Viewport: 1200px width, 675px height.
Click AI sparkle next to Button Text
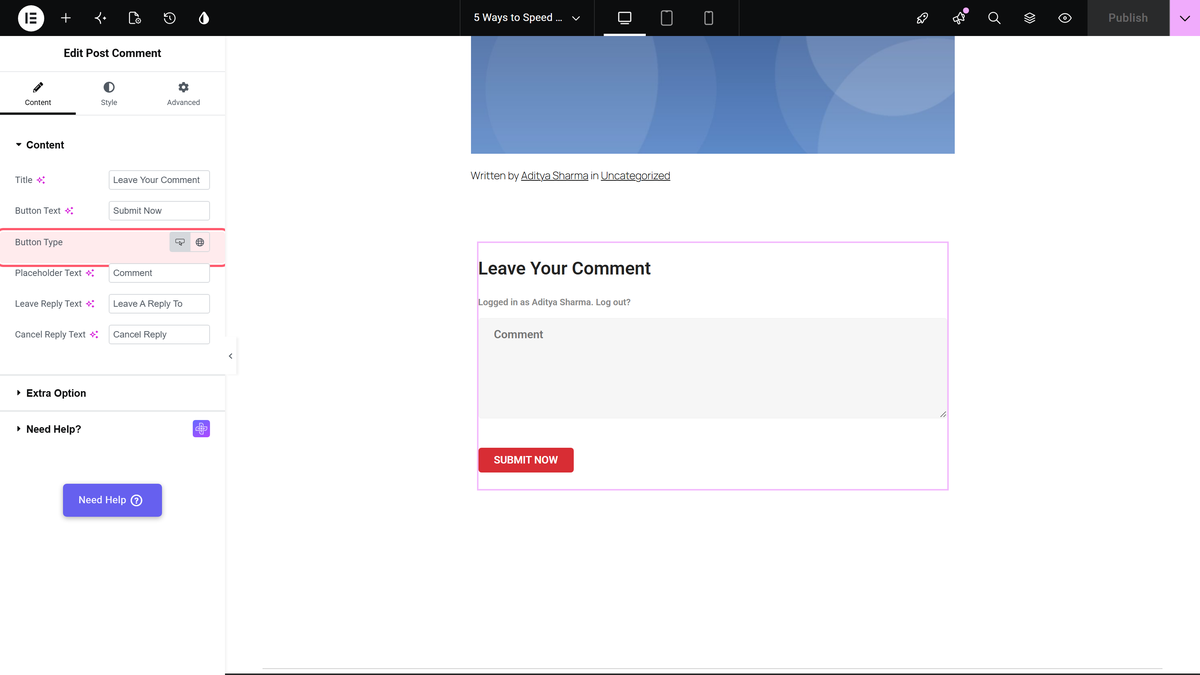(x=69, y=211)
